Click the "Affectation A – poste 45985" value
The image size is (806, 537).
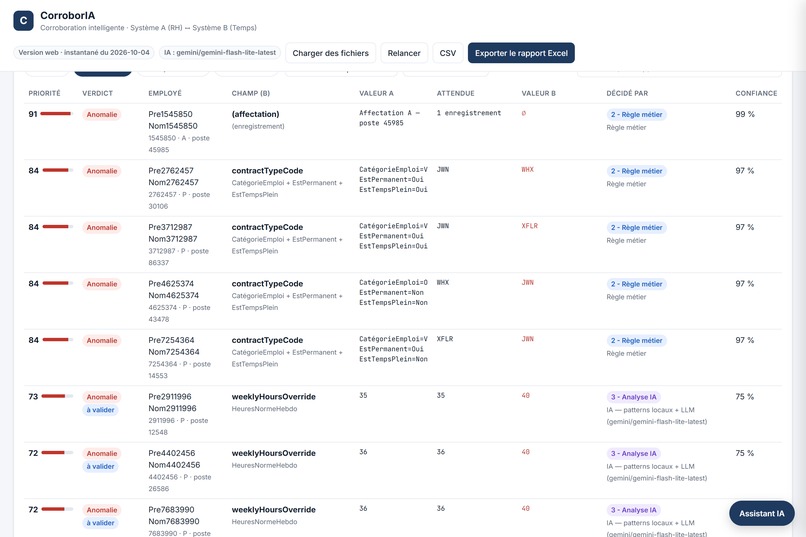pos(389,118)
